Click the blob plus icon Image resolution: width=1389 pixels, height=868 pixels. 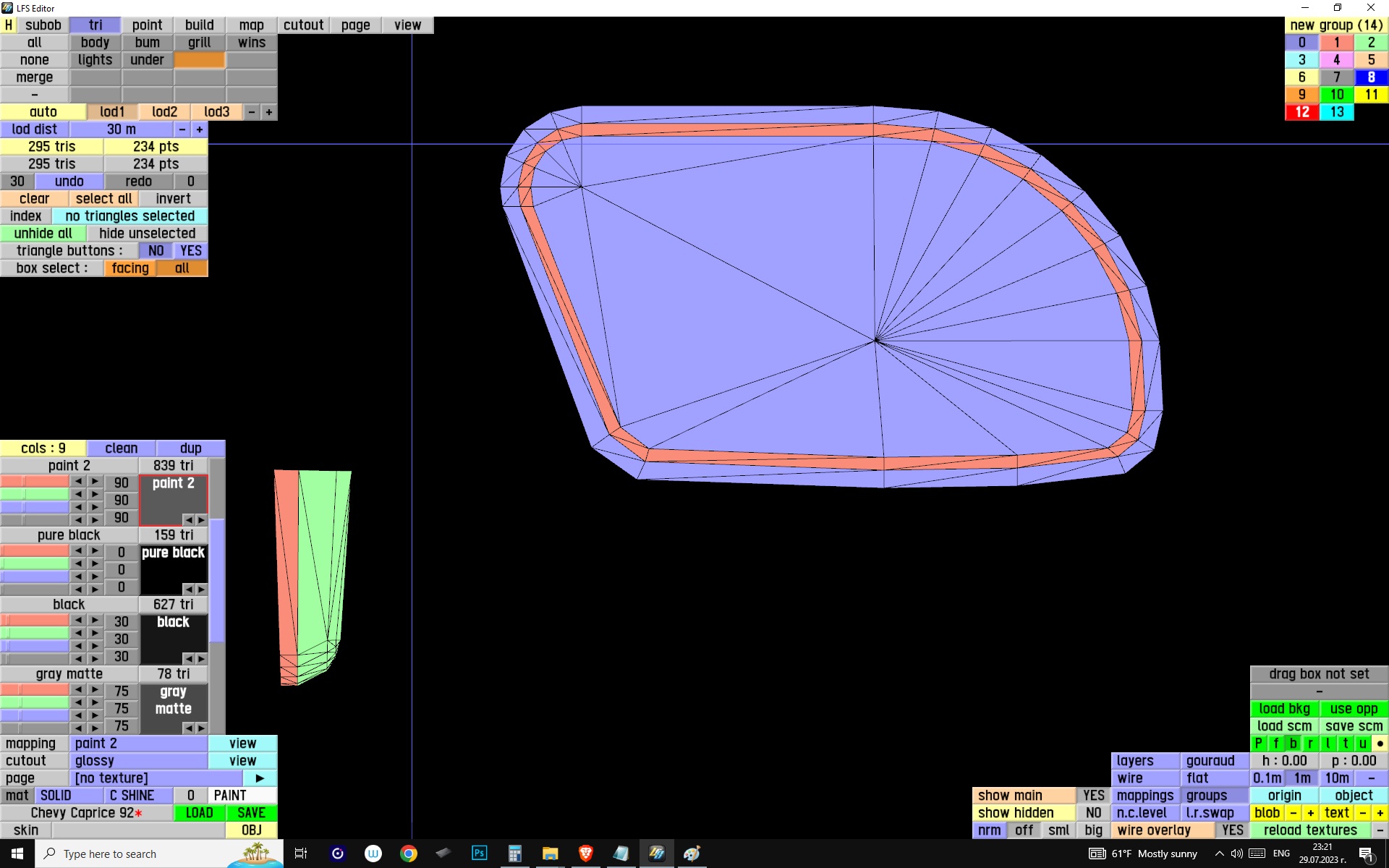pyautogui.click(x=1310, y=813)
